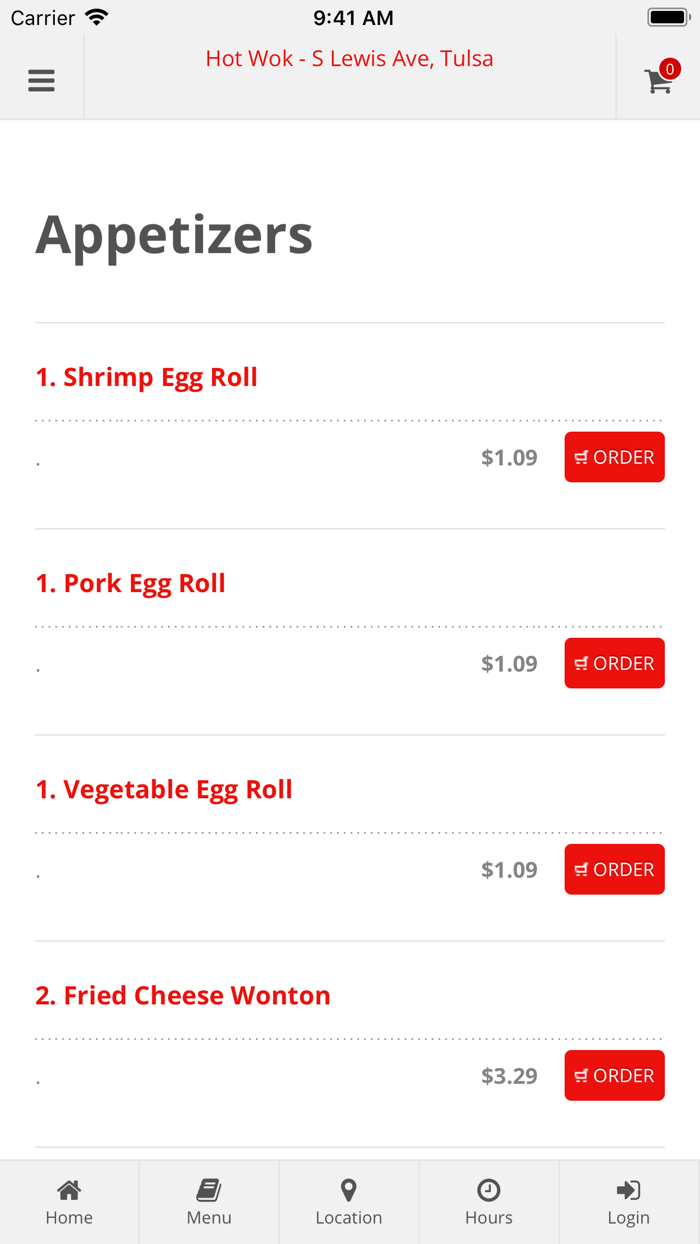Tap the Appetizers section heading

[x=174, y=235]
